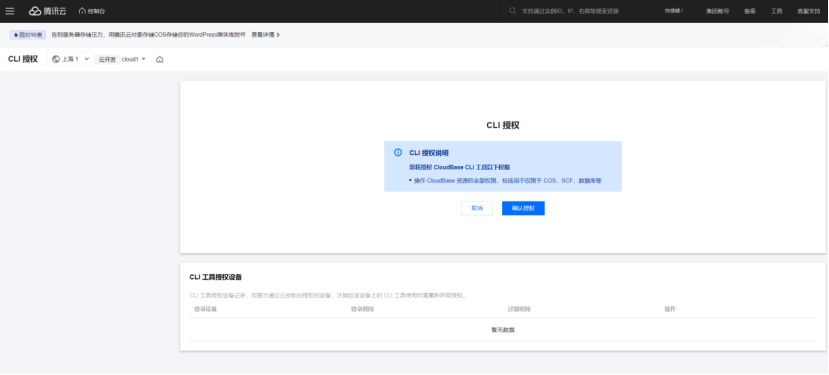Click the info icon in CLI 授权说明
Viewport: 829px width, 375px height.
click(x=398, y=152)
